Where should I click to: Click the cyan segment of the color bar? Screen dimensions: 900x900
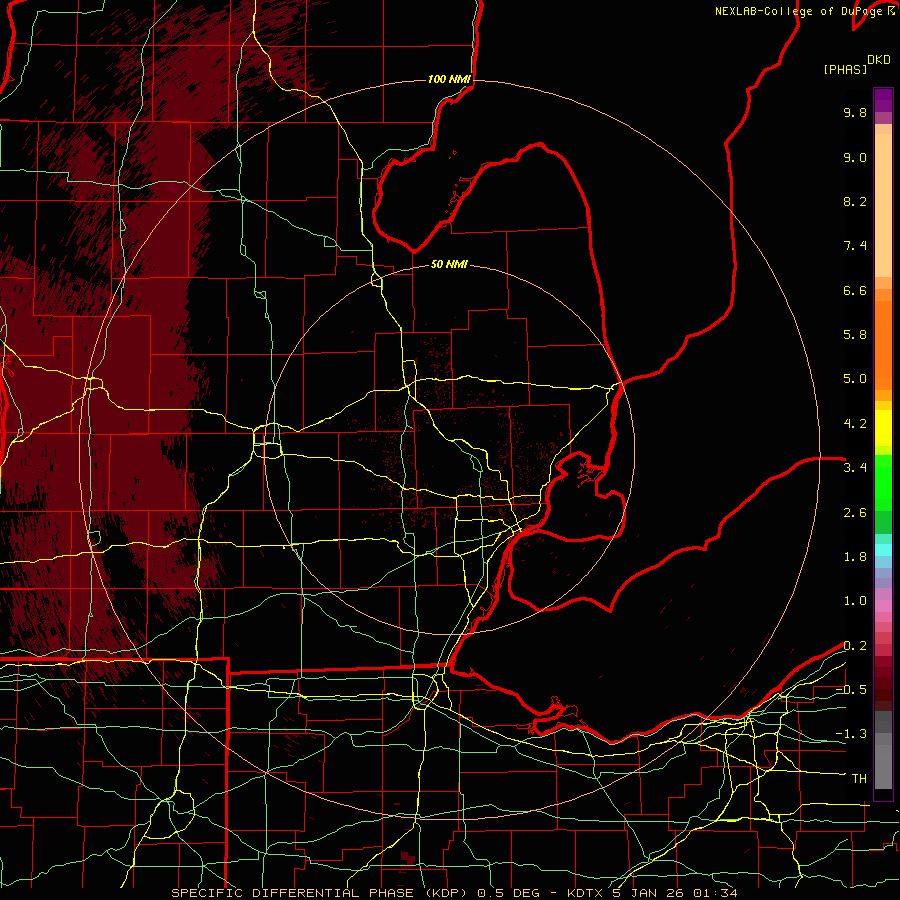883,550
